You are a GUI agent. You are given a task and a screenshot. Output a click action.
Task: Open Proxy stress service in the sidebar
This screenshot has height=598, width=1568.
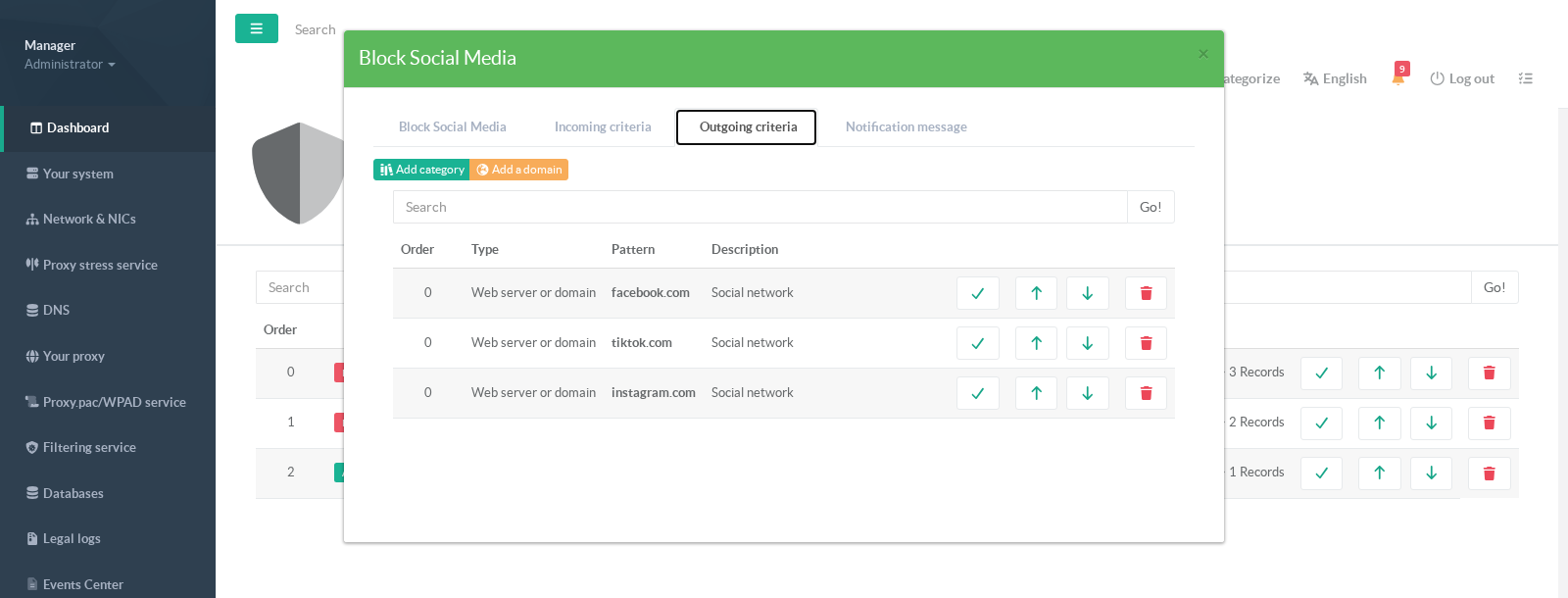point(108,265)
